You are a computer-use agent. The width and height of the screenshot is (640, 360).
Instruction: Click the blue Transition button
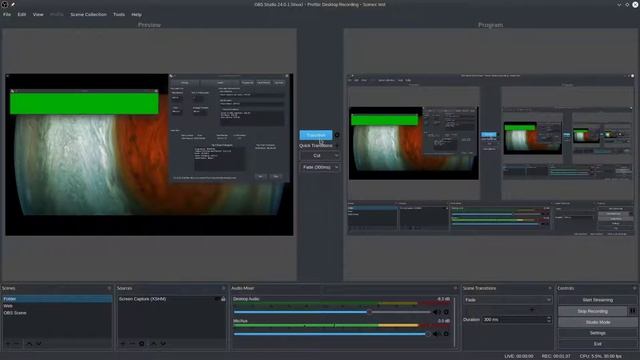(x=316, y=135)
